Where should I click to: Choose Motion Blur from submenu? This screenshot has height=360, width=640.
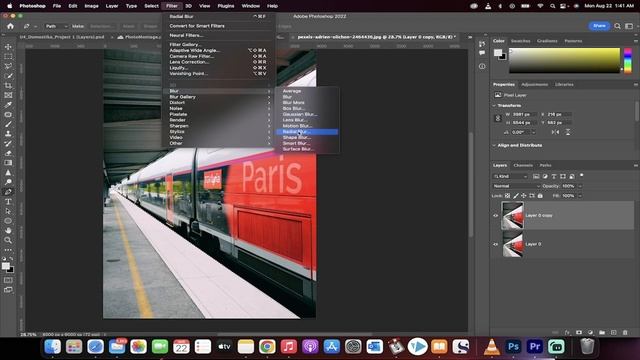click(x=307, y=126)
